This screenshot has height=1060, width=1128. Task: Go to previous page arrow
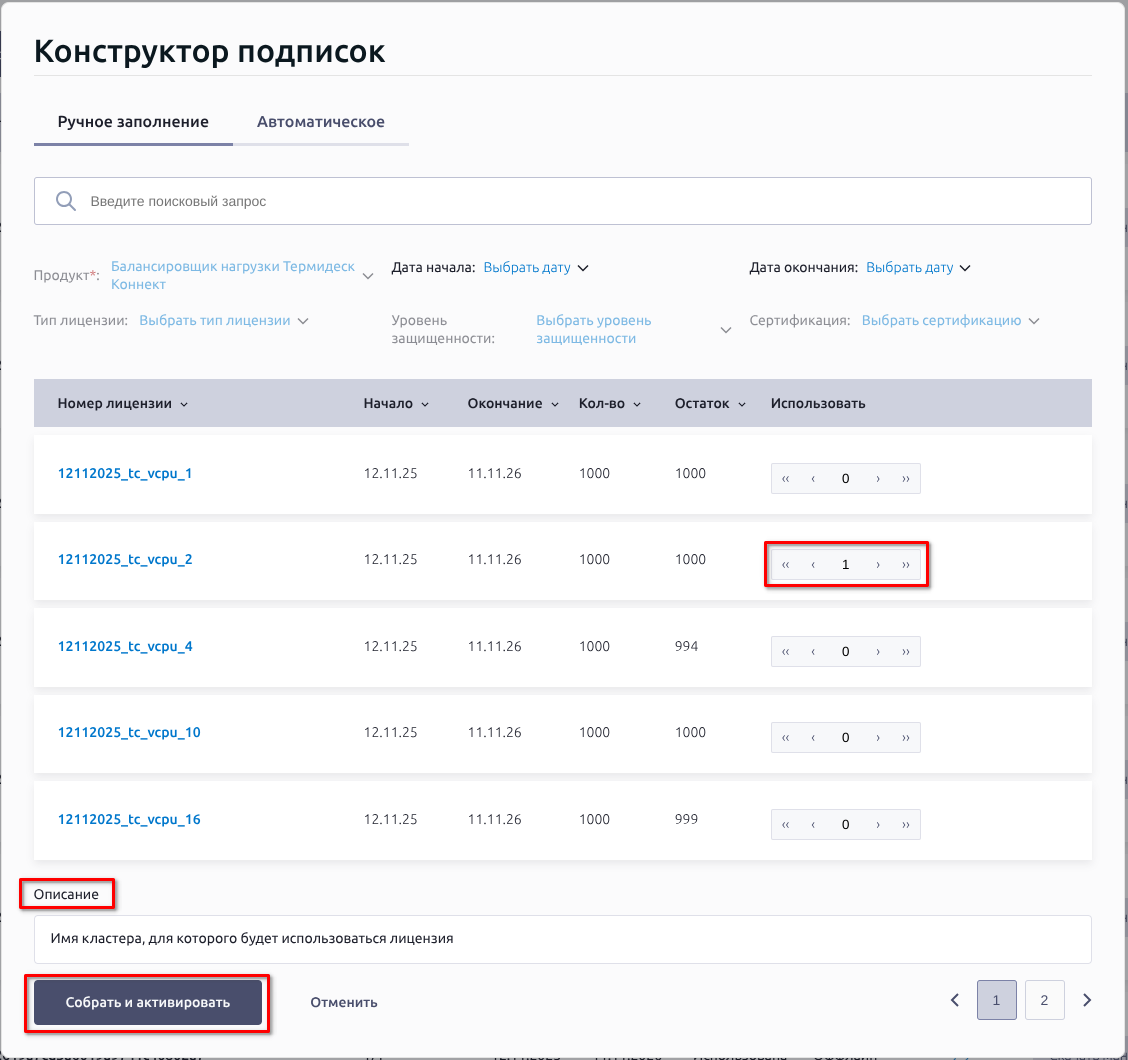954,1000
